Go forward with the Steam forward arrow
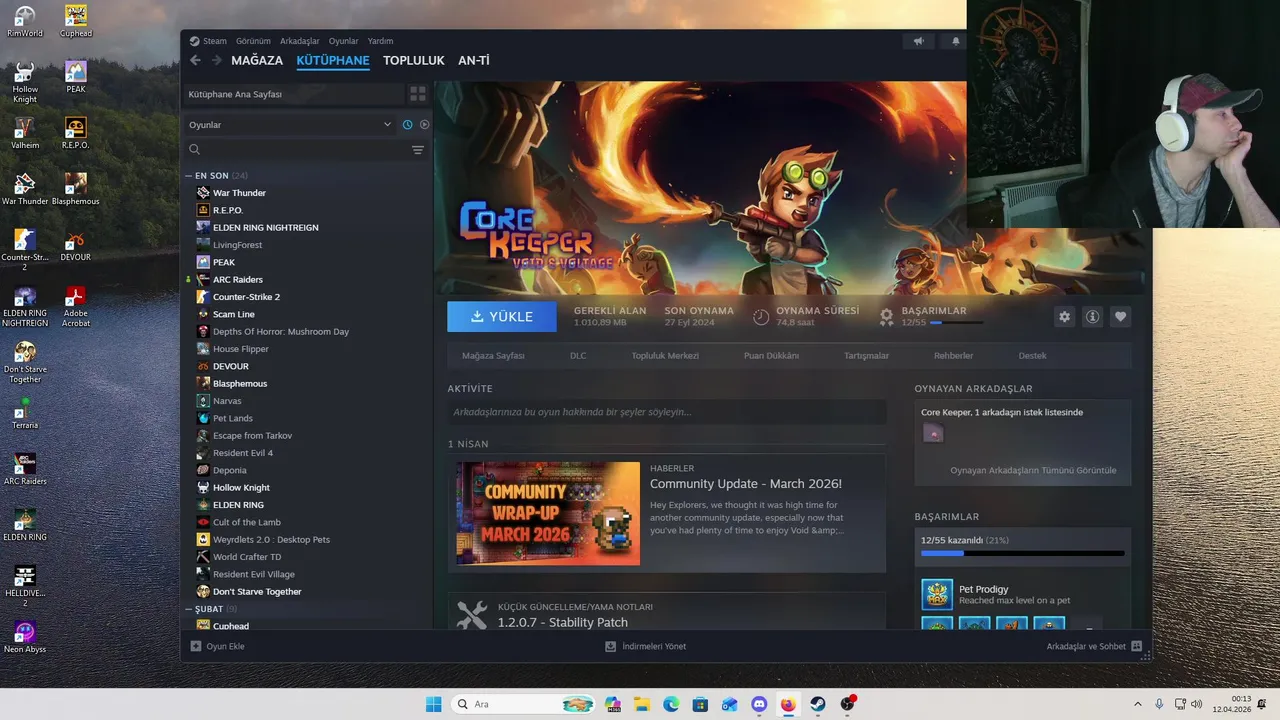1280x720 pixels. point(216,61)
